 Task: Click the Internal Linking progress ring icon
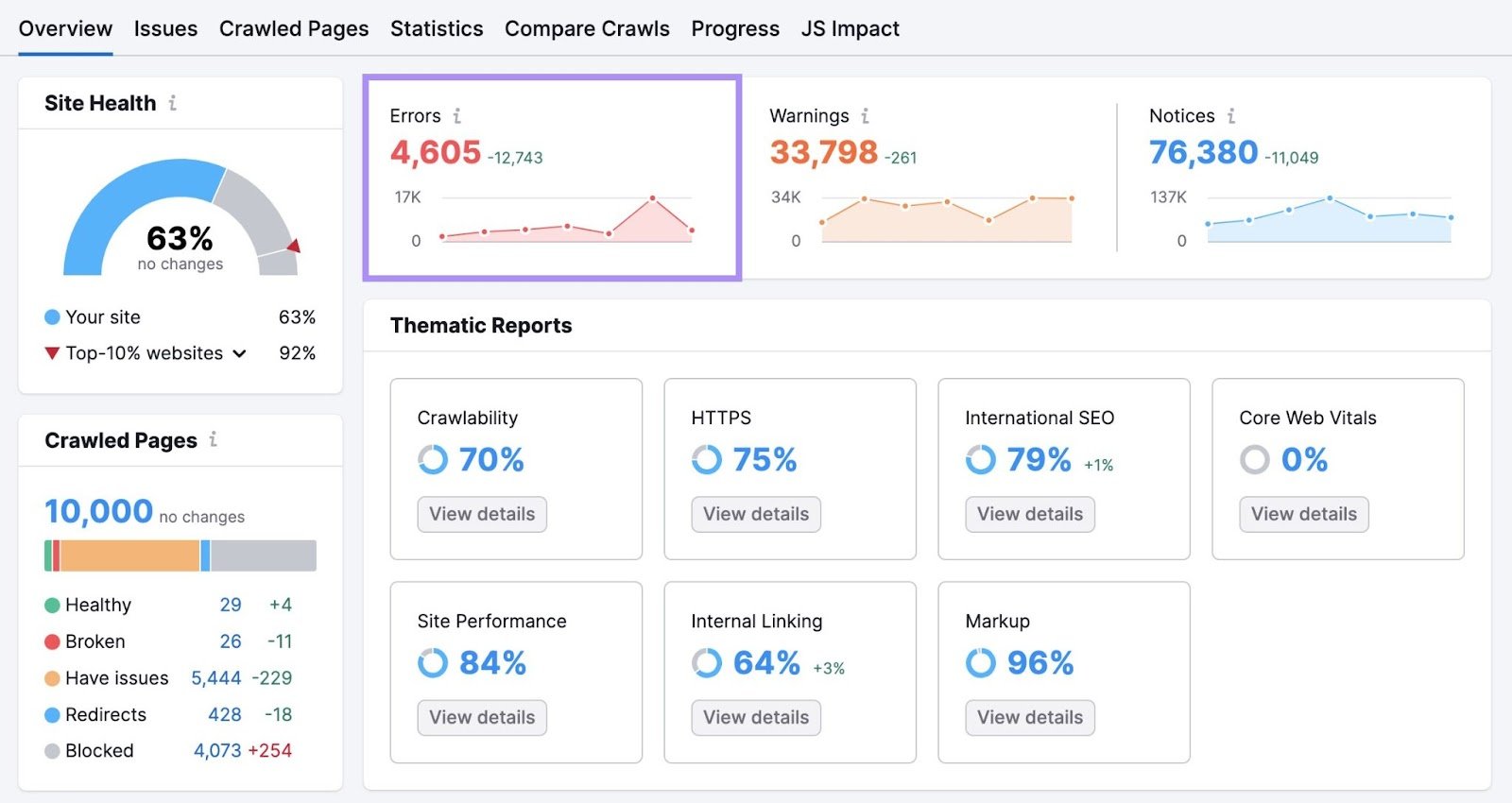707,663
